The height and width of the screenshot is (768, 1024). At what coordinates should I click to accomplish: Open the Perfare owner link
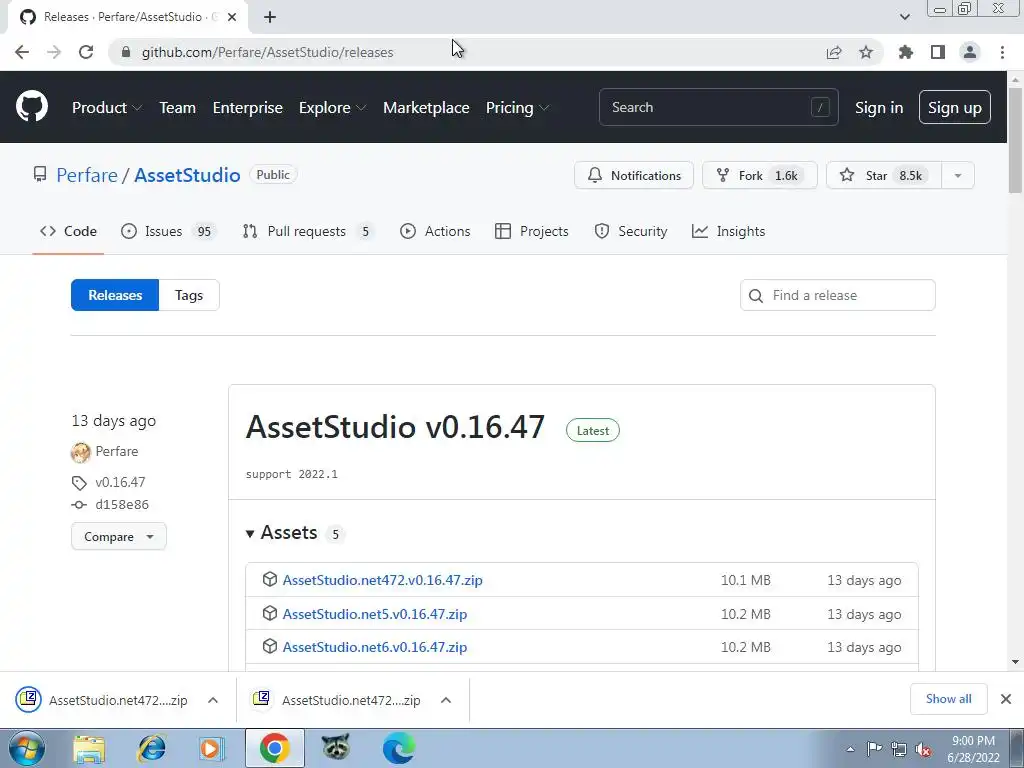tap(87, 175)
